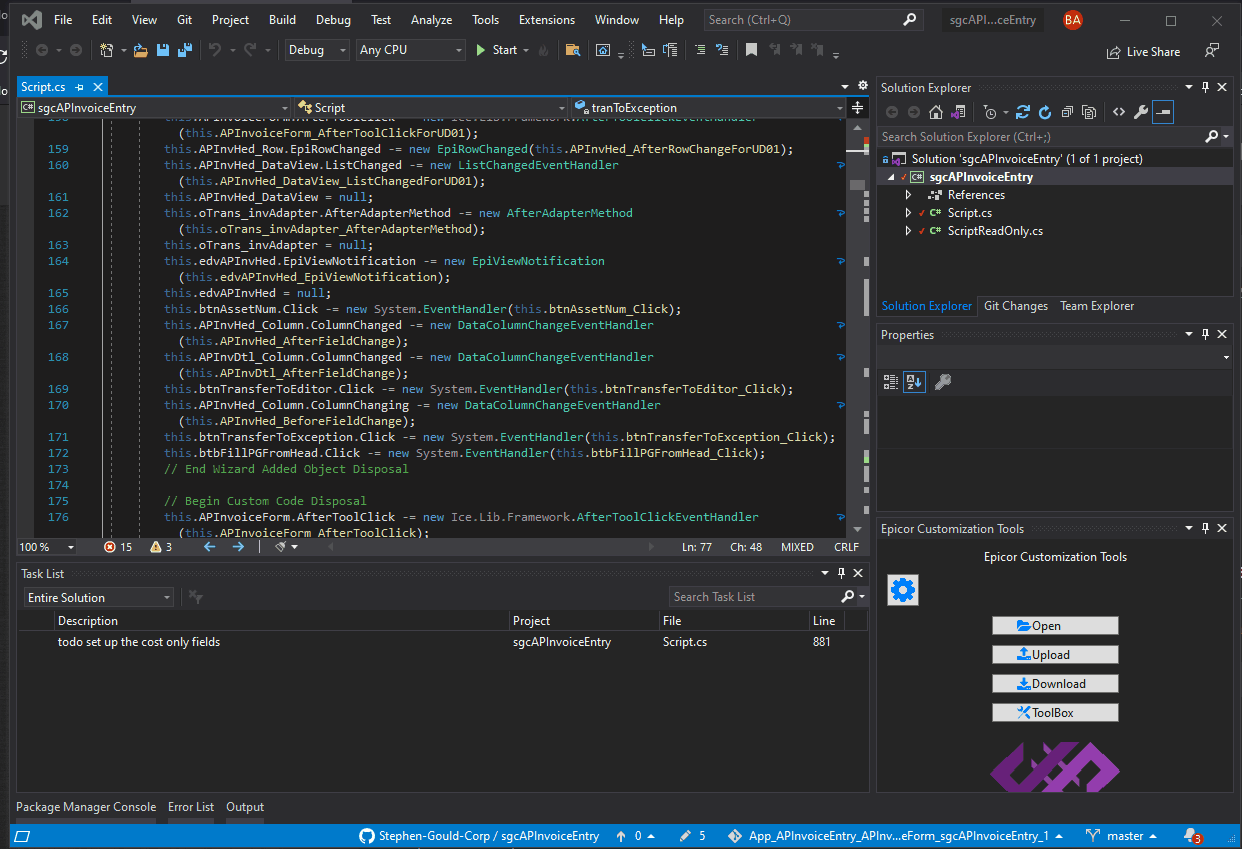
Task: Click the View Code icon in Solution Explorer
Action: (x=1119, y=112)
